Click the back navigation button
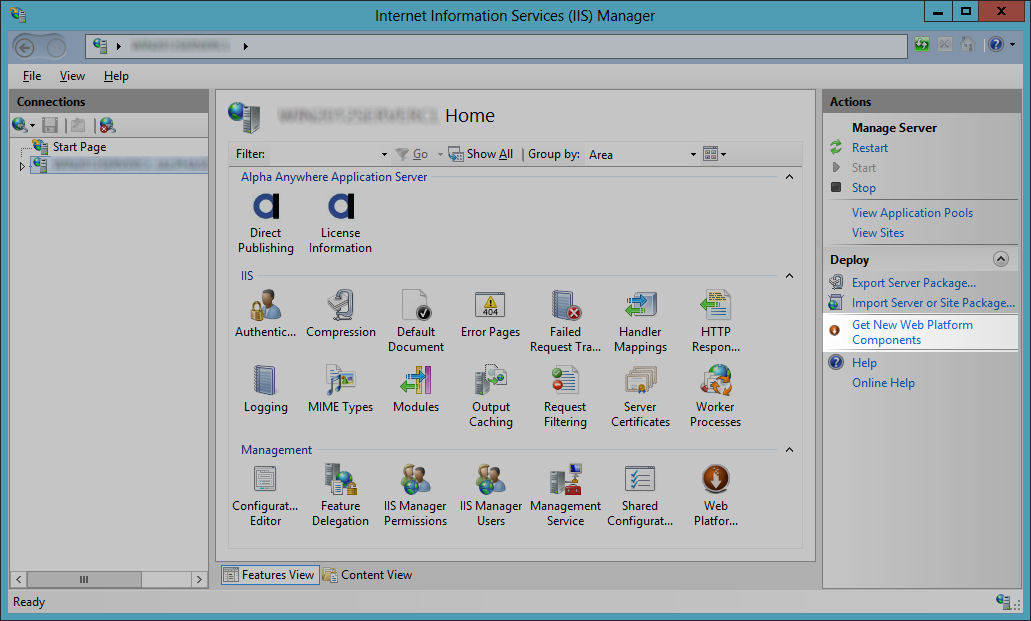The height and width of the screenshot is (621, 1031). click(24, 47)
